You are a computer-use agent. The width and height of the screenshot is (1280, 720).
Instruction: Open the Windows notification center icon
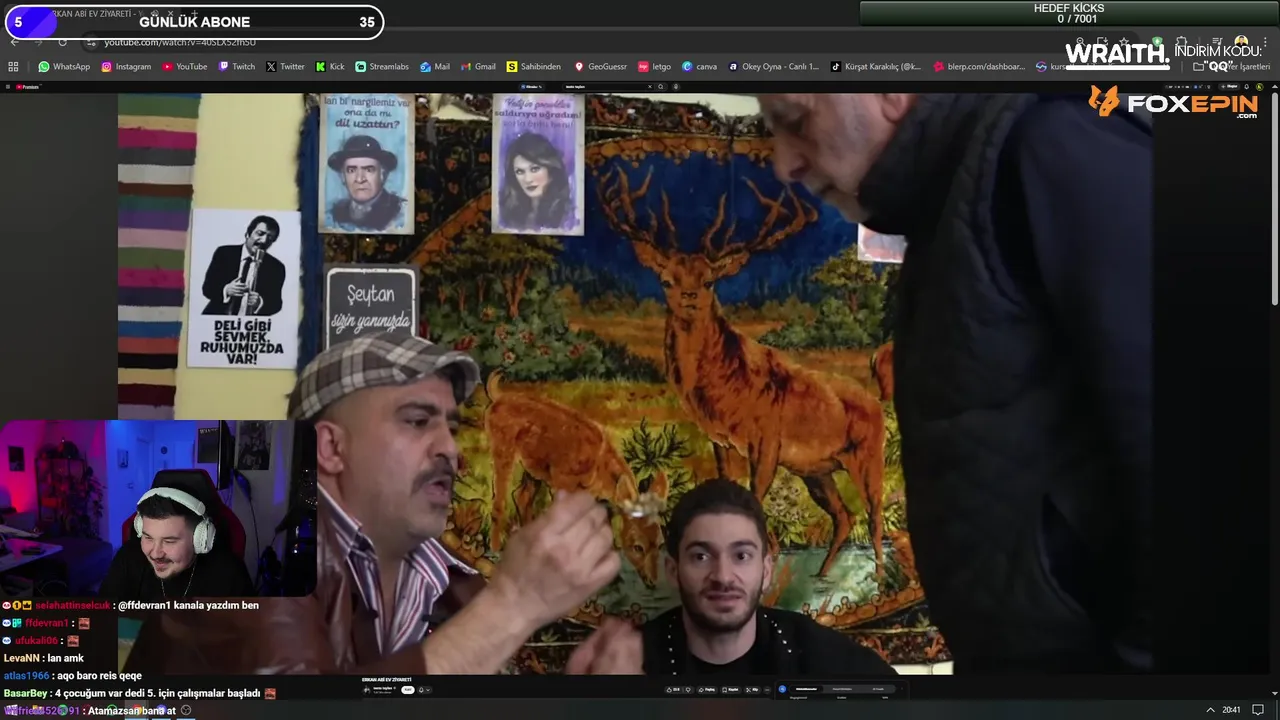(x=1258, y=710)
